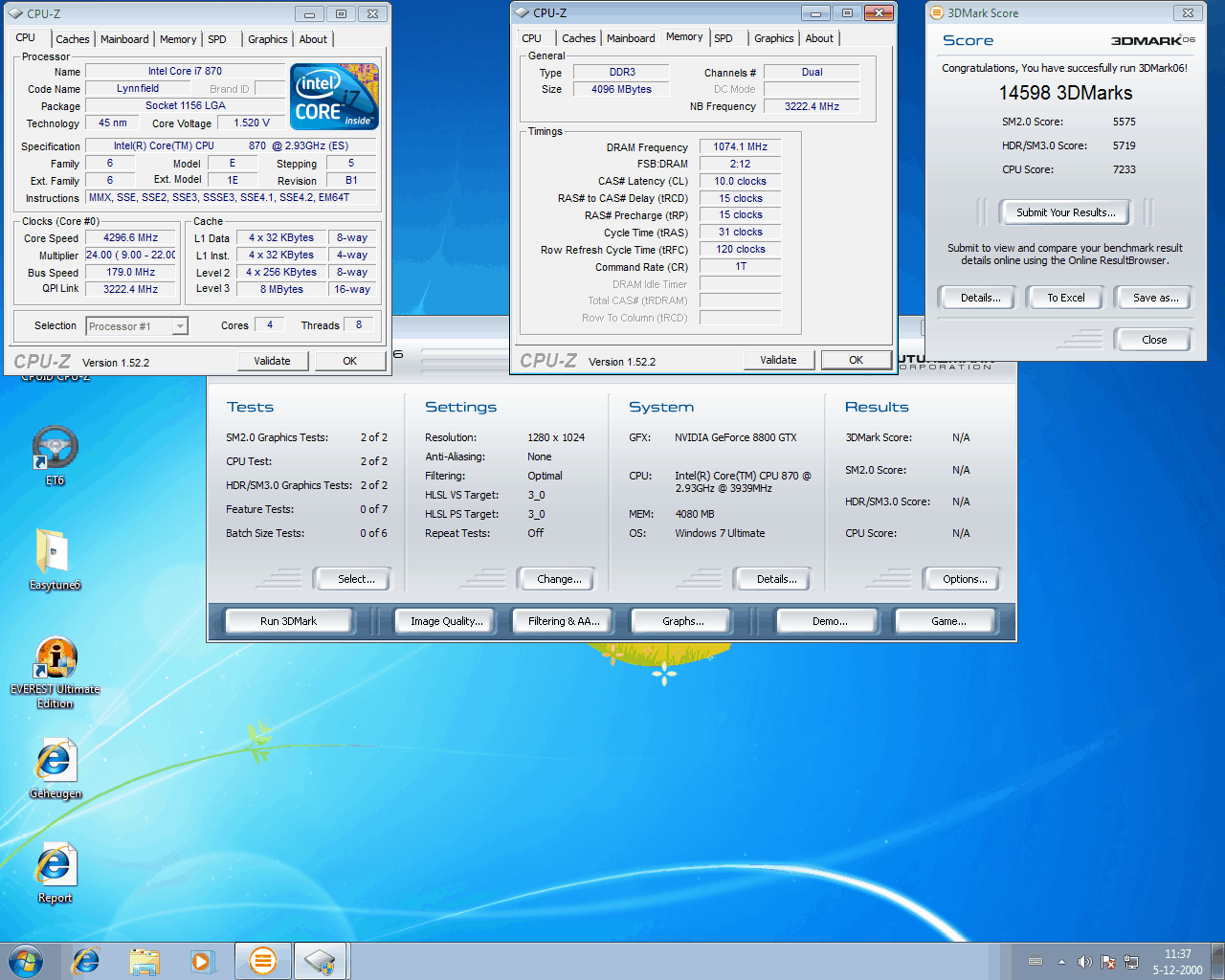Click OK in left CPU-Z window
Image resolution: width=1225 pixels, height=980 pixels.
[x=349, y=361]
